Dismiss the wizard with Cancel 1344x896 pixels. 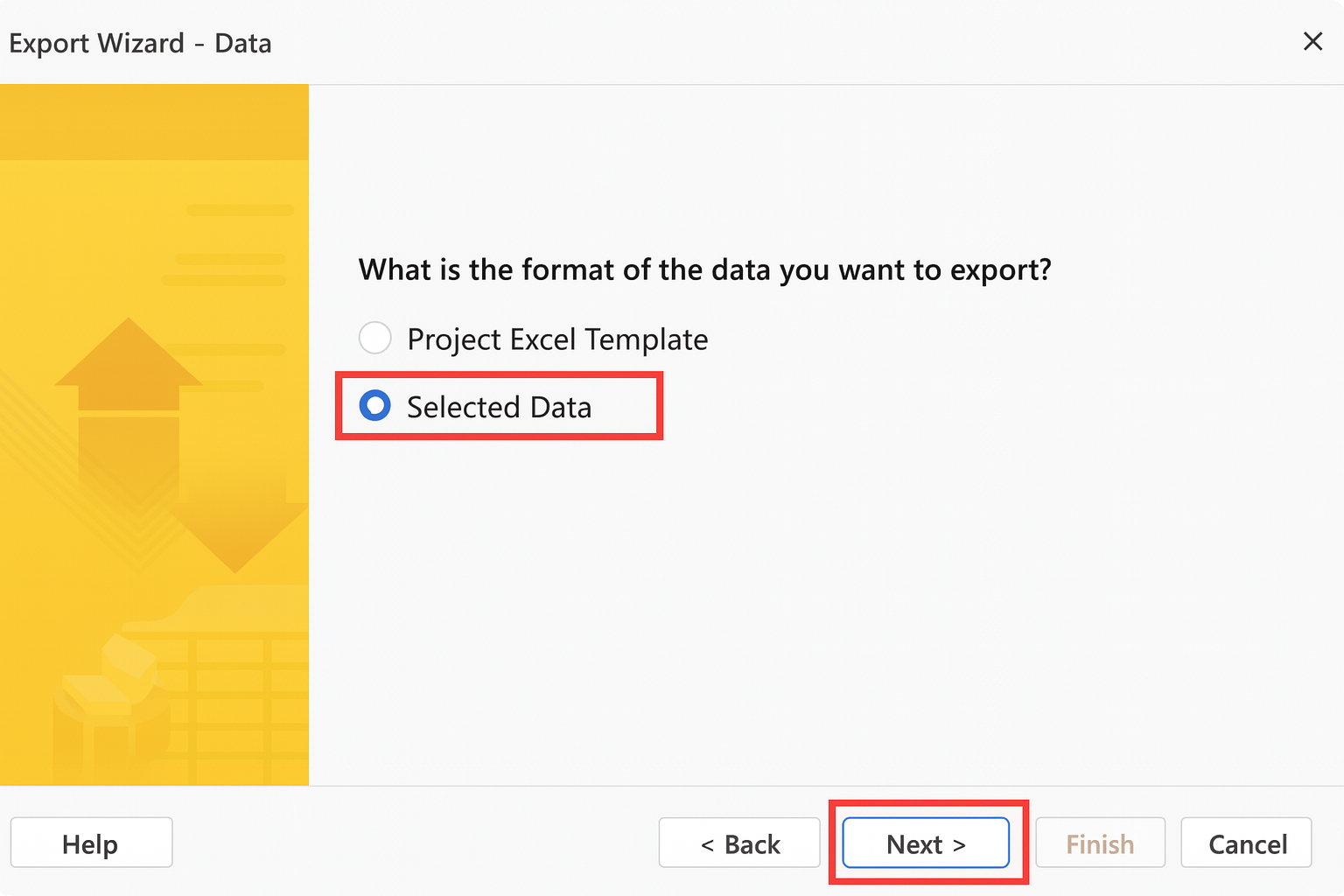pyautogui.click(x=1246, y=843)
